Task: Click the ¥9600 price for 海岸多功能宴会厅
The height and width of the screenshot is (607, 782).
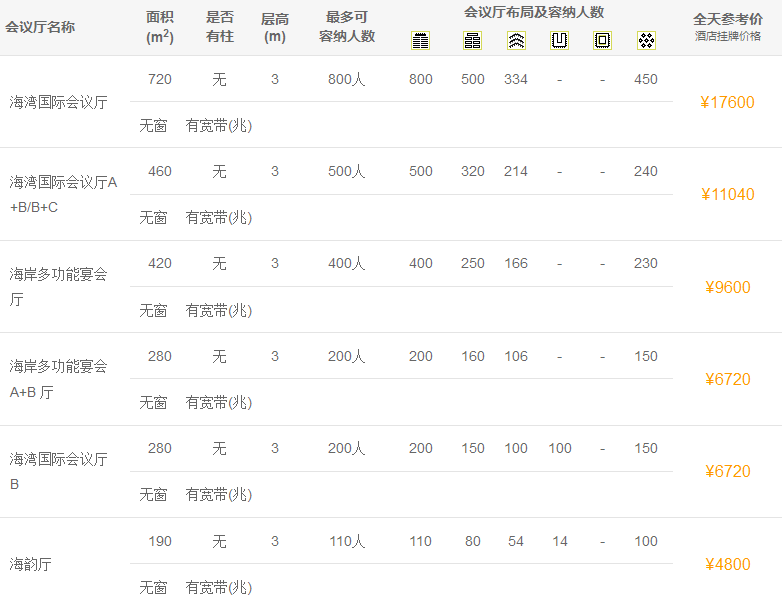Action: tap(727, 287)
